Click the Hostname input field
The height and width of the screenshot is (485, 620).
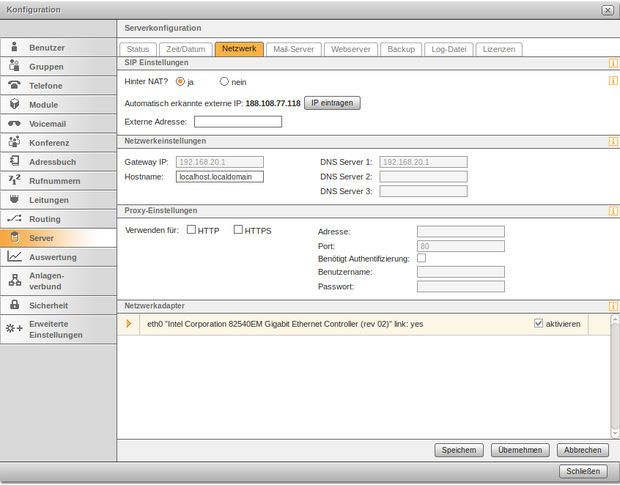click(219, 176)
